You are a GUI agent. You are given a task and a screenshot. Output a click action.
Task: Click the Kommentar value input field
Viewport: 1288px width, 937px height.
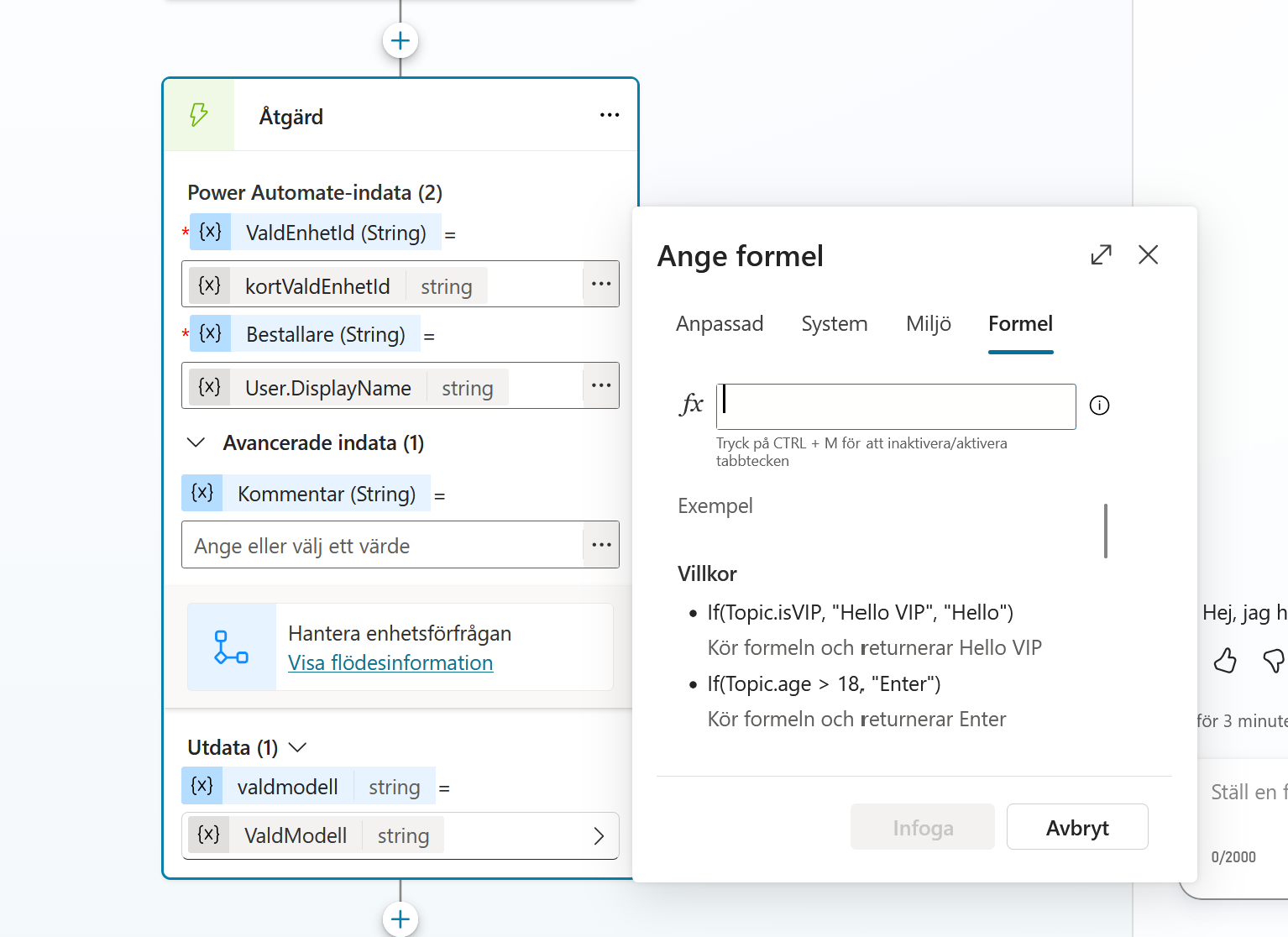[382, 545]
